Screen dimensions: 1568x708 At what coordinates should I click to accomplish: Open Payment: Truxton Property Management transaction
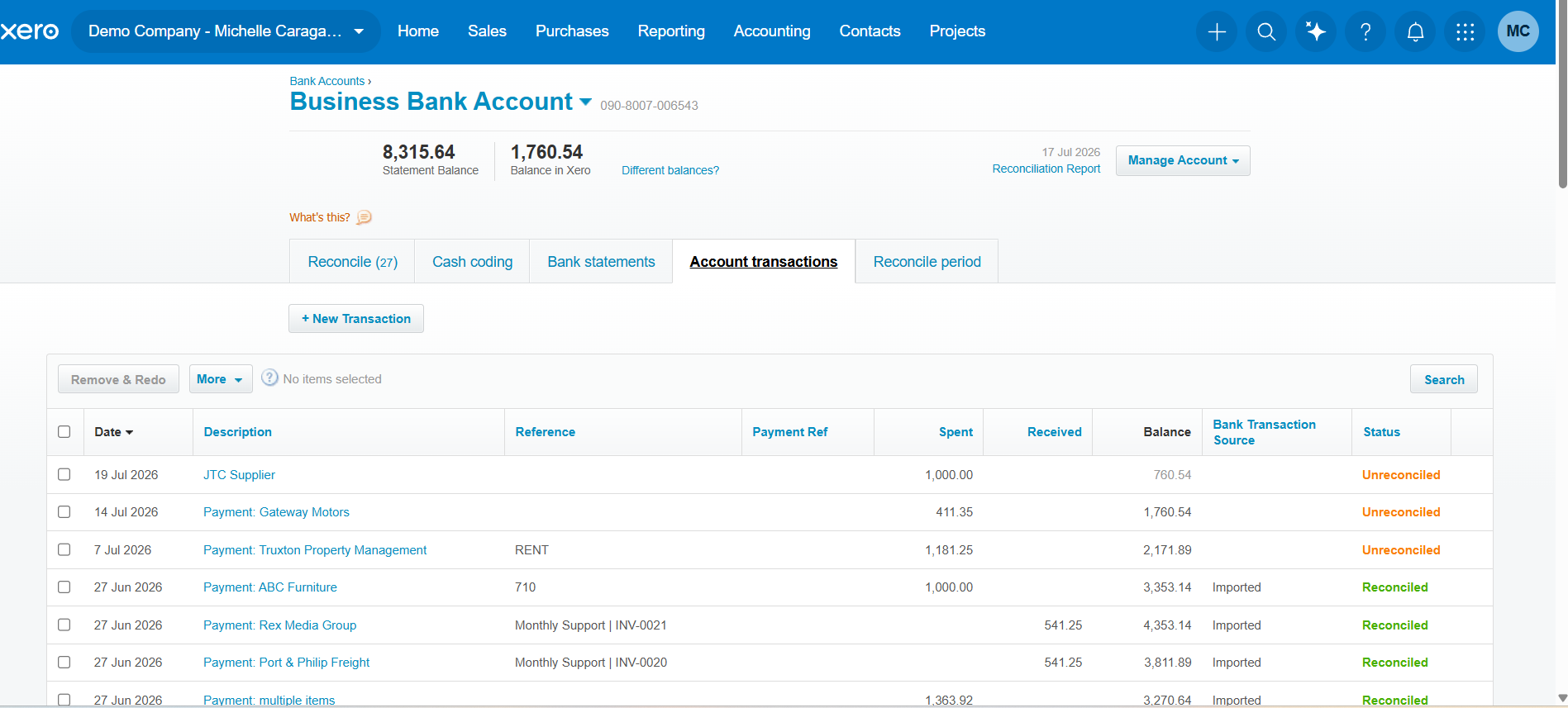[x=315, y=550]
